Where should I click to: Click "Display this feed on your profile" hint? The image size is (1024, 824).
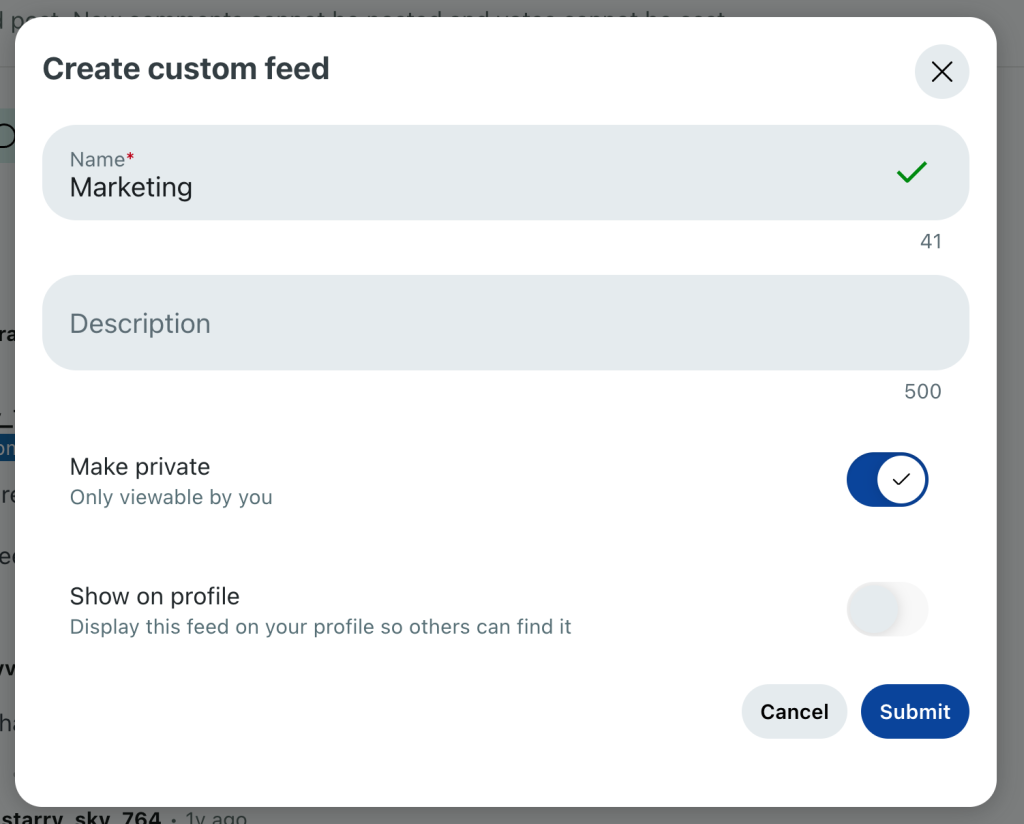[320, 627]
